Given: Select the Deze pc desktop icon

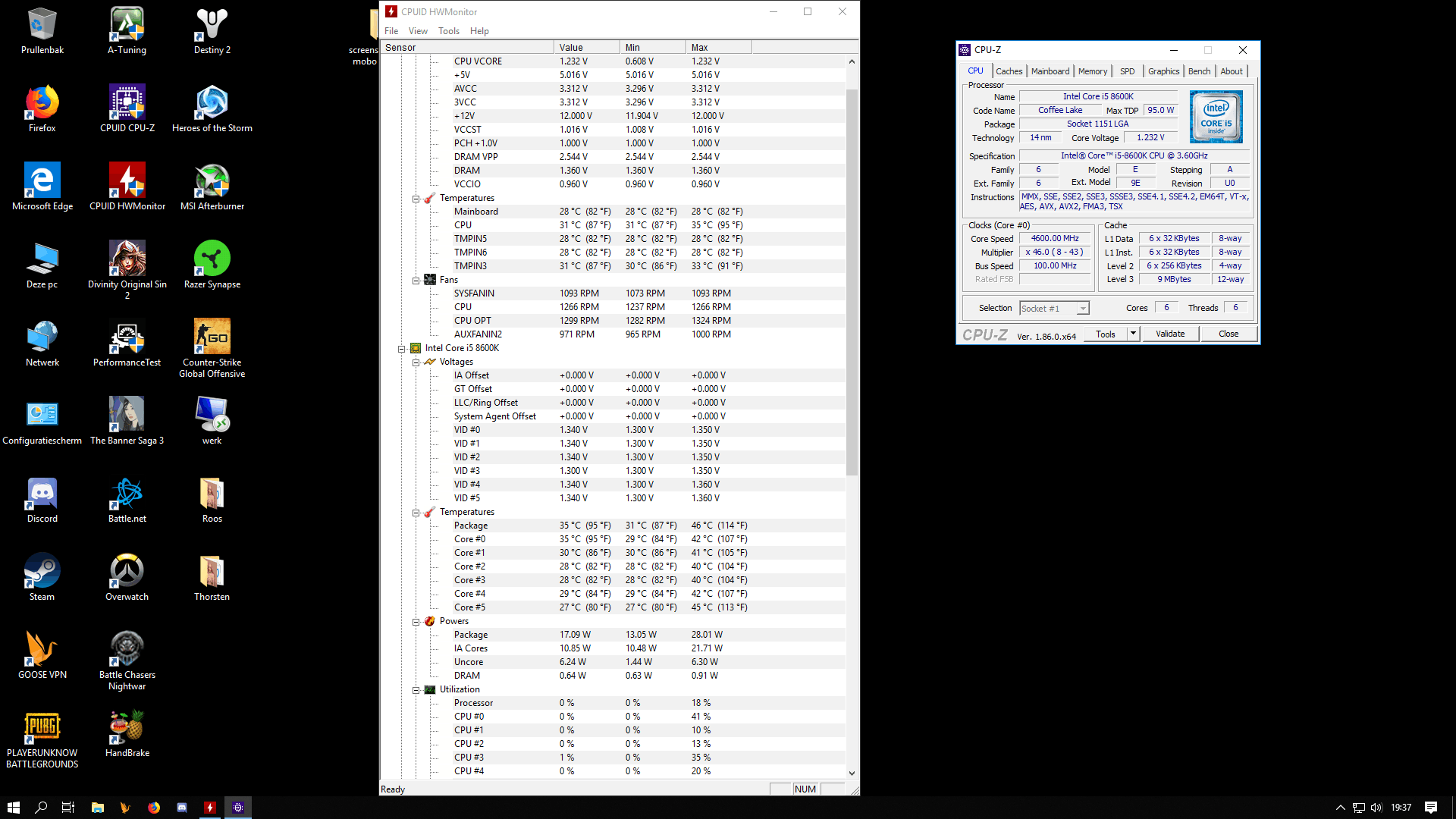Looking at the screenshot, I should click(42, 265).
